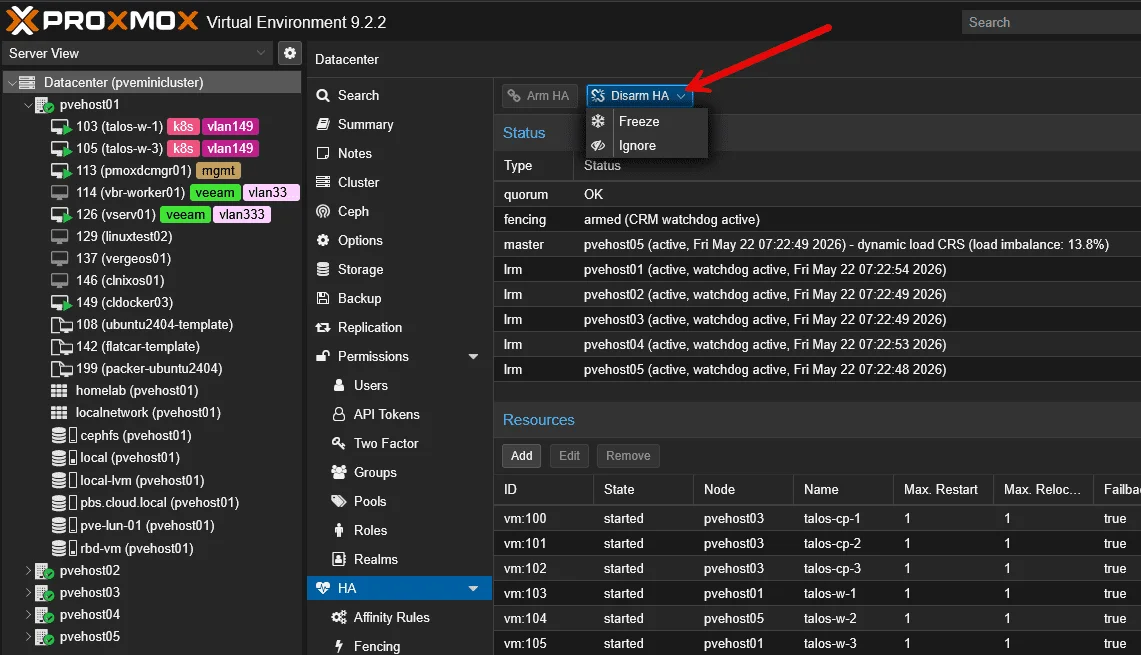Image resolution: width=1141 pixels, height=655 pixels.
Task: Collapse the Permissions submenu arrow
Action: [x=474, y=357]
